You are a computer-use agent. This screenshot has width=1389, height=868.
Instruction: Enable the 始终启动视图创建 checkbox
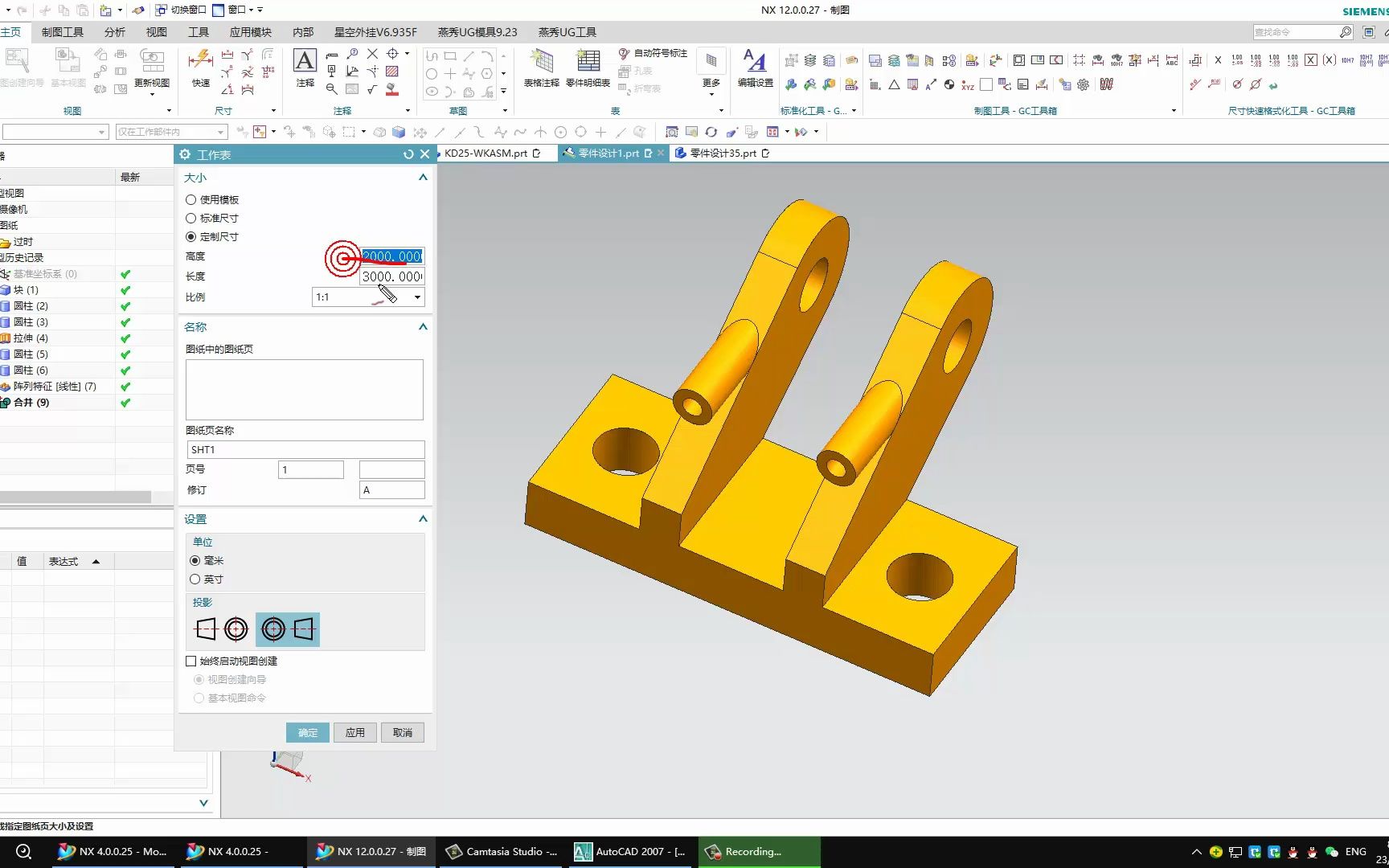pos(191,661)
